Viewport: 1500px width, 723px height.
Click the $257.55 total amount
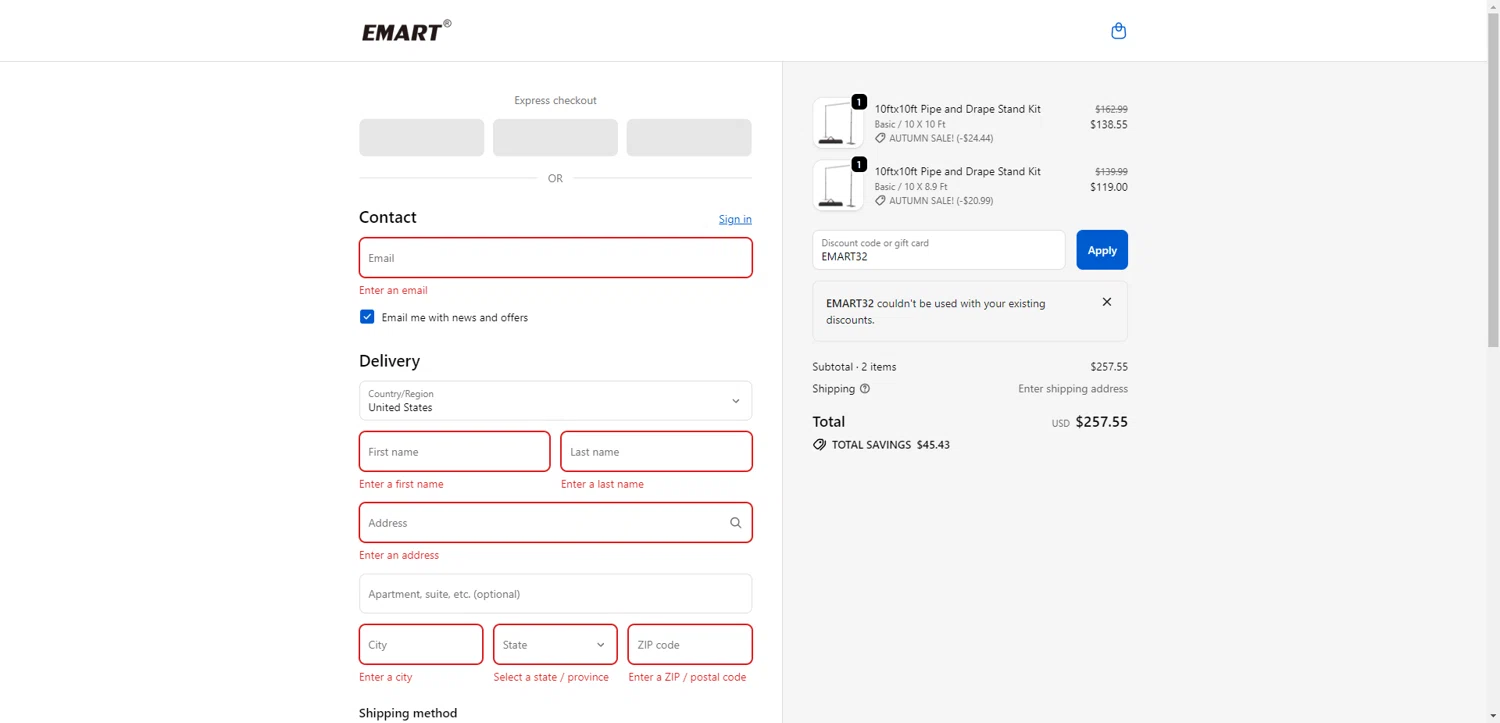pos(1101,422)
